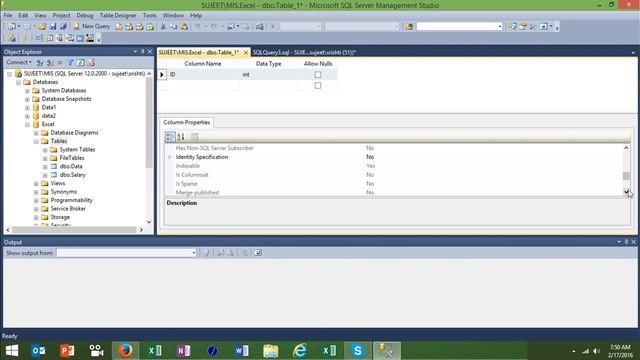The image size is (640, 360).
Task: Select the Column Properties tab
Action: click(187, 122)
